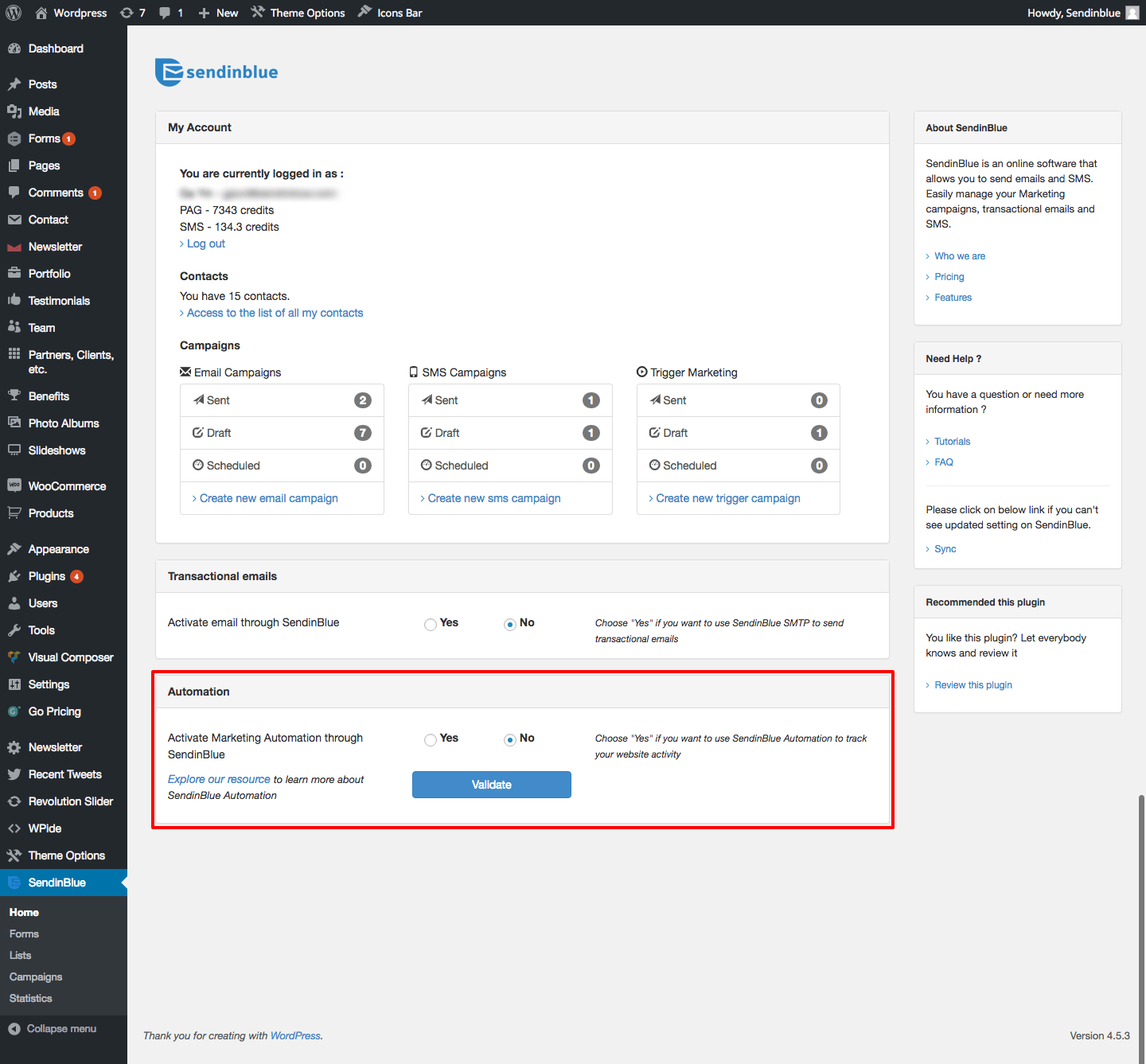Image resolution: width=1146 pixels, height=1064 pixels.
Task: Open Access to the list of all my contacts
Action: [x=275, y=313]
